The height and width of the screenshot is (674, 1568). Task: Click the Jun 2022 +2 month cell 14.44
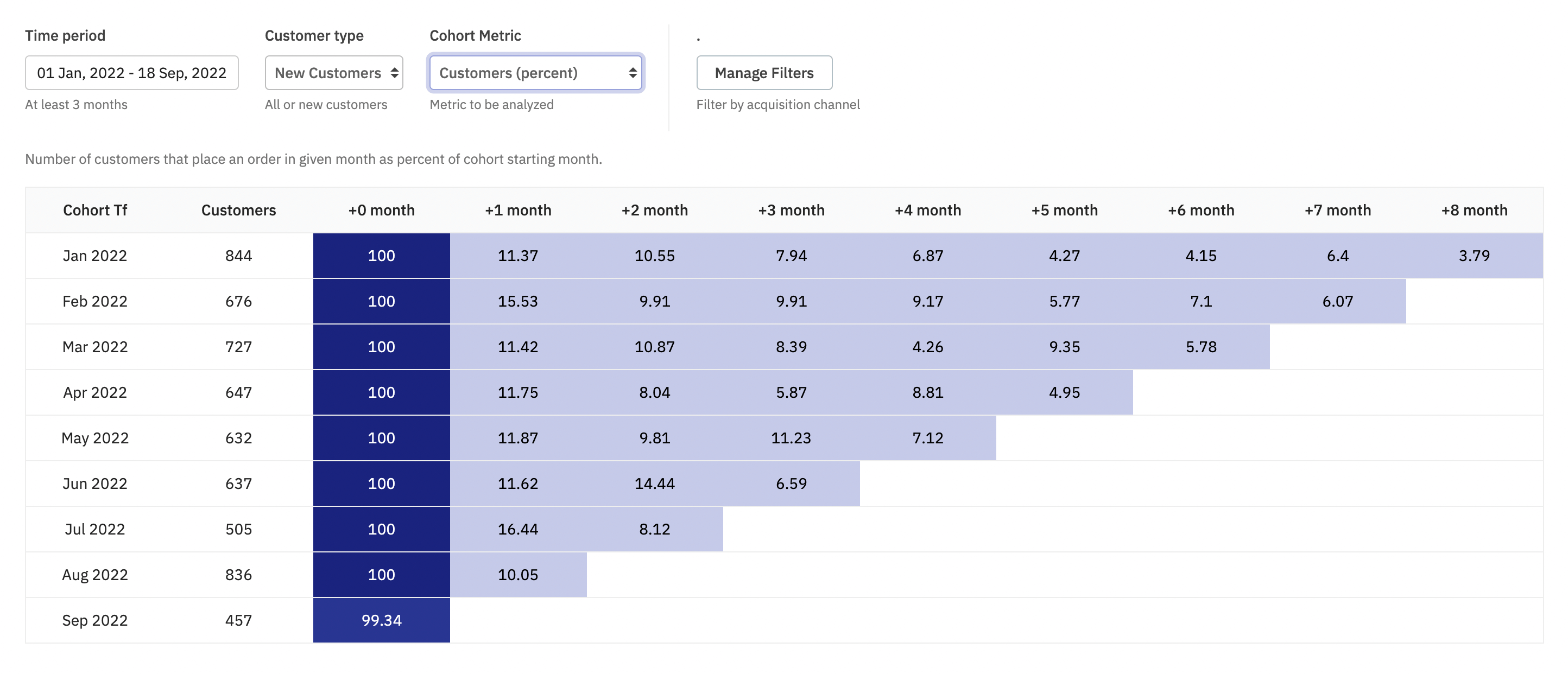click(655, 484)
